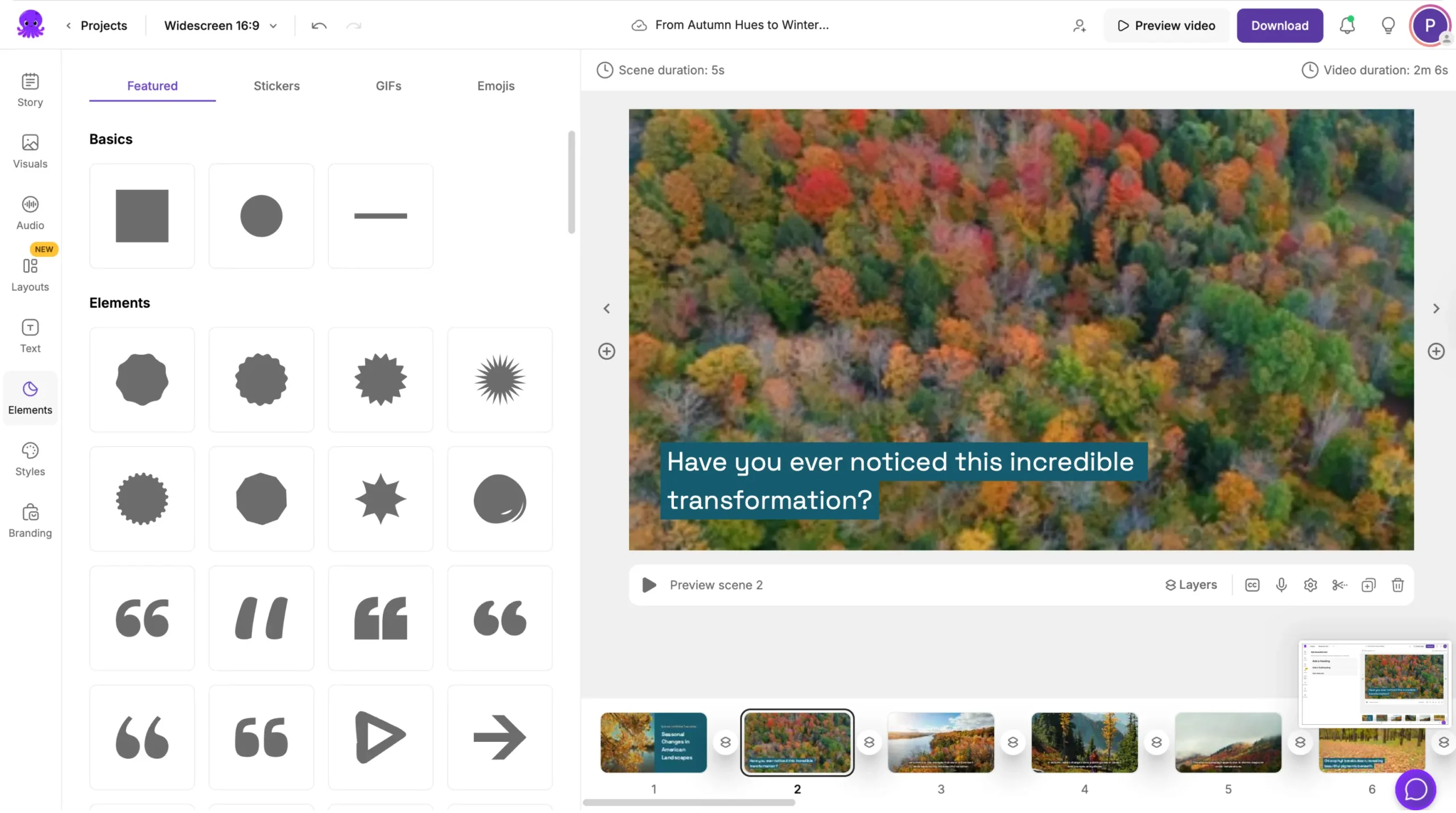The image size is (1456, 813).
Task: Switch to the Stickers tab
Action: (276, 86)
